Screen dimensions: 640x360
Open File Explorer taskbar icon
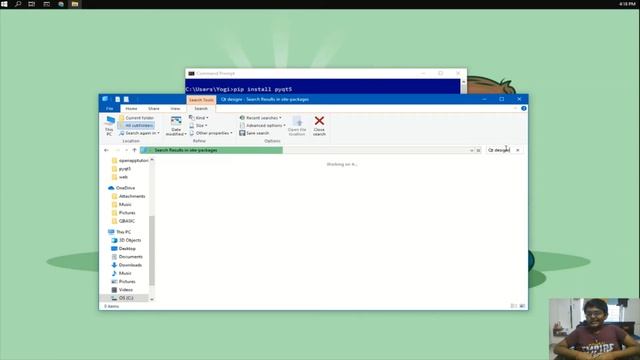[x=75, y=4]
